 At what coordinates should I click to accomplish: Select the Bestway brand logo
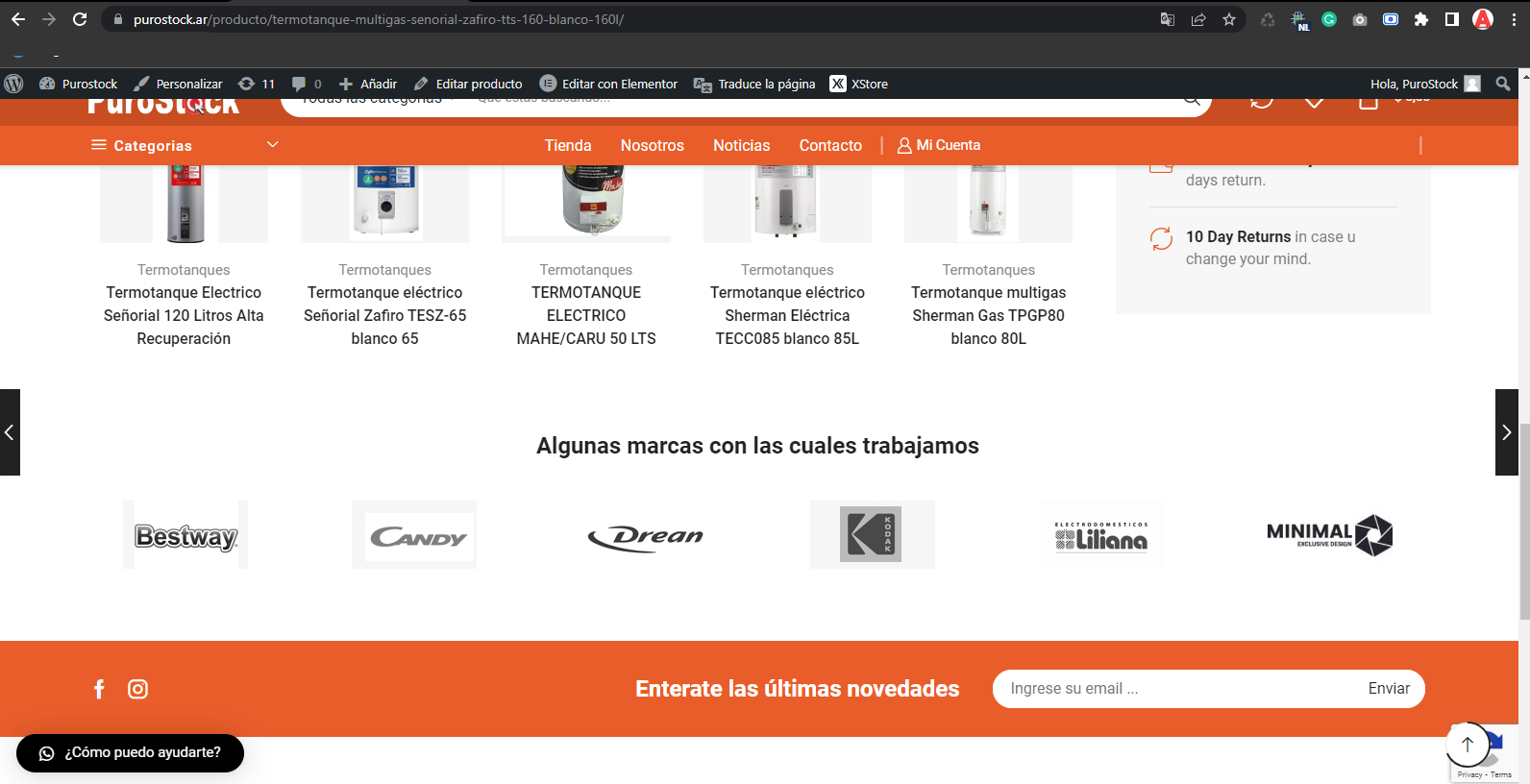pyautogui.click(x=185, y=535)
